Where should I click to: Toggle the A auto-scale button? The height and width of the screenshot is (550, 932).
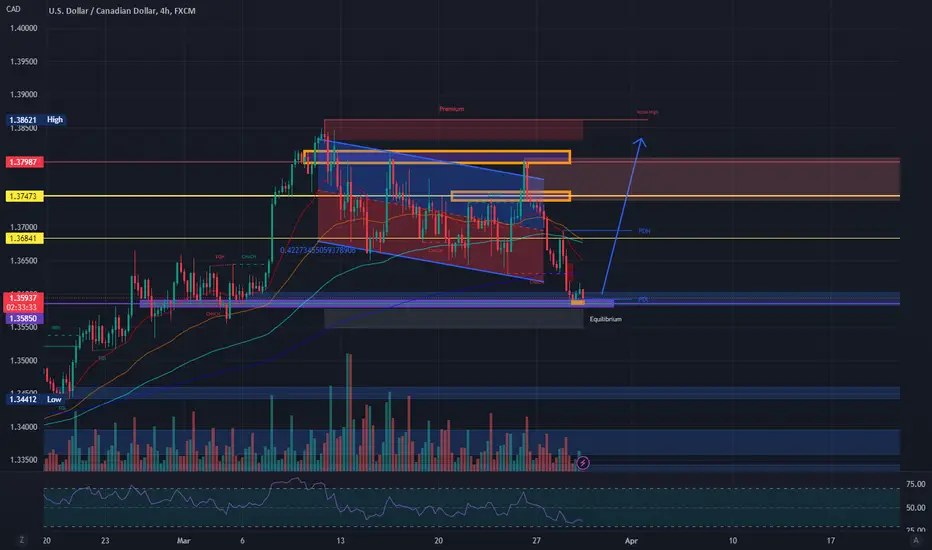[x=915, y=540]
